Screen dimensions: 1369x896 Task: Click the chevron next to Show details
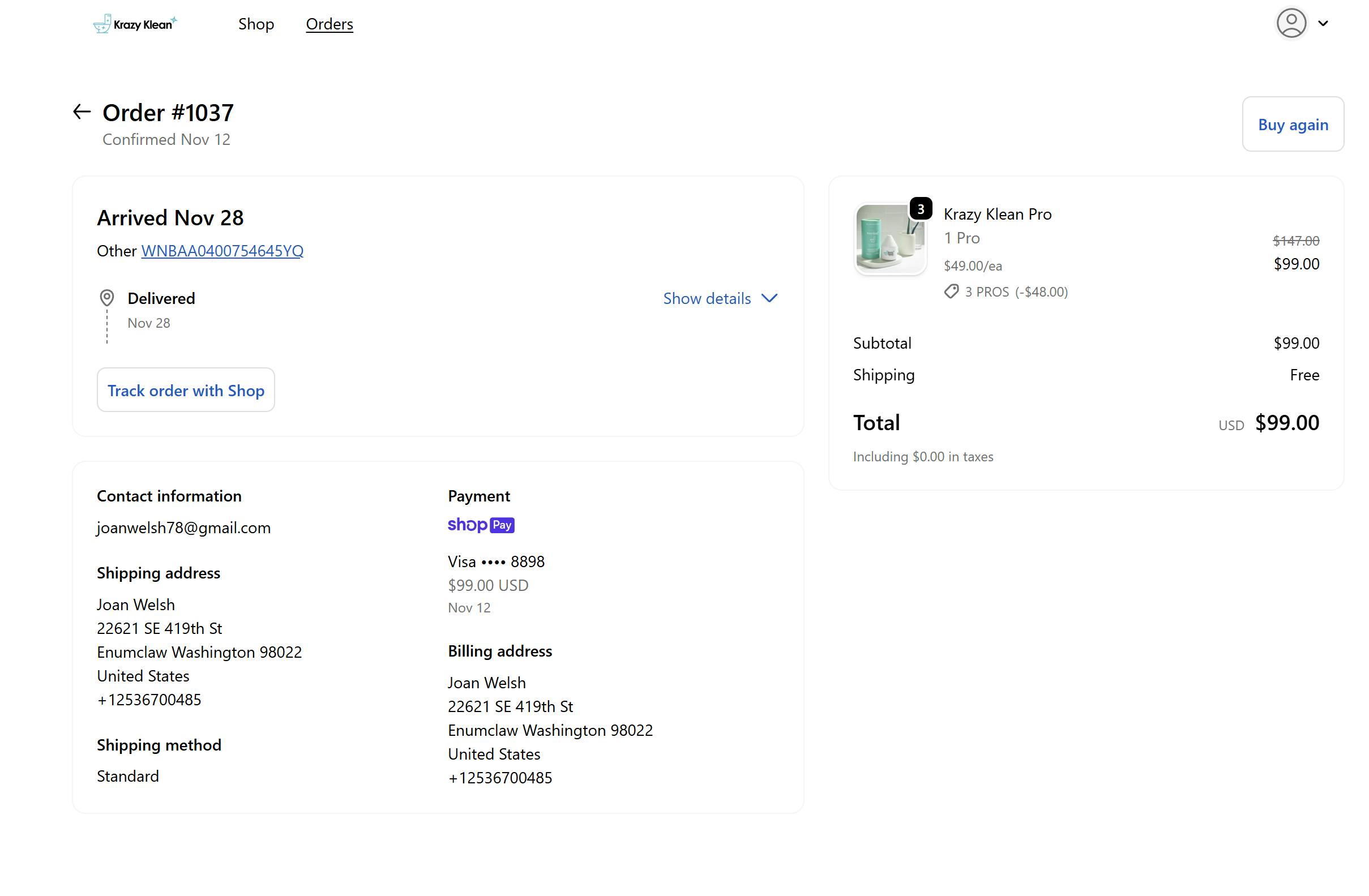(x=769, y=298)
